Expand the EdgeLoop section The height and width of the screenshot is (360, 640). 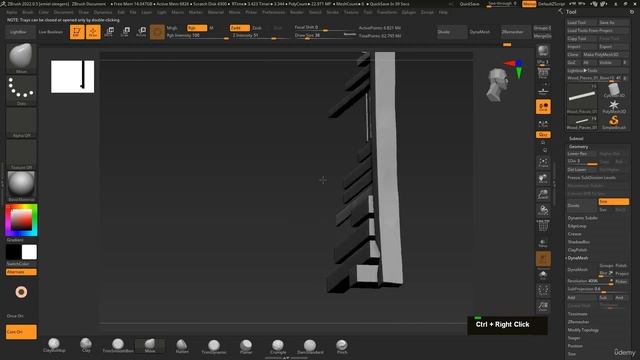pos(577,226)
